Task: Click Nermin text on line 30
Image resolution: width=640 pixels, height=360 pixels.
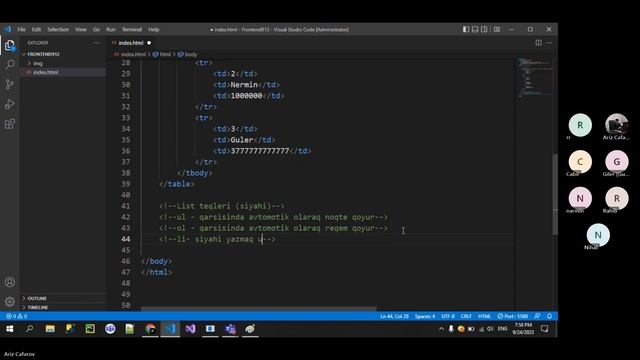Action: click(244, 85)
